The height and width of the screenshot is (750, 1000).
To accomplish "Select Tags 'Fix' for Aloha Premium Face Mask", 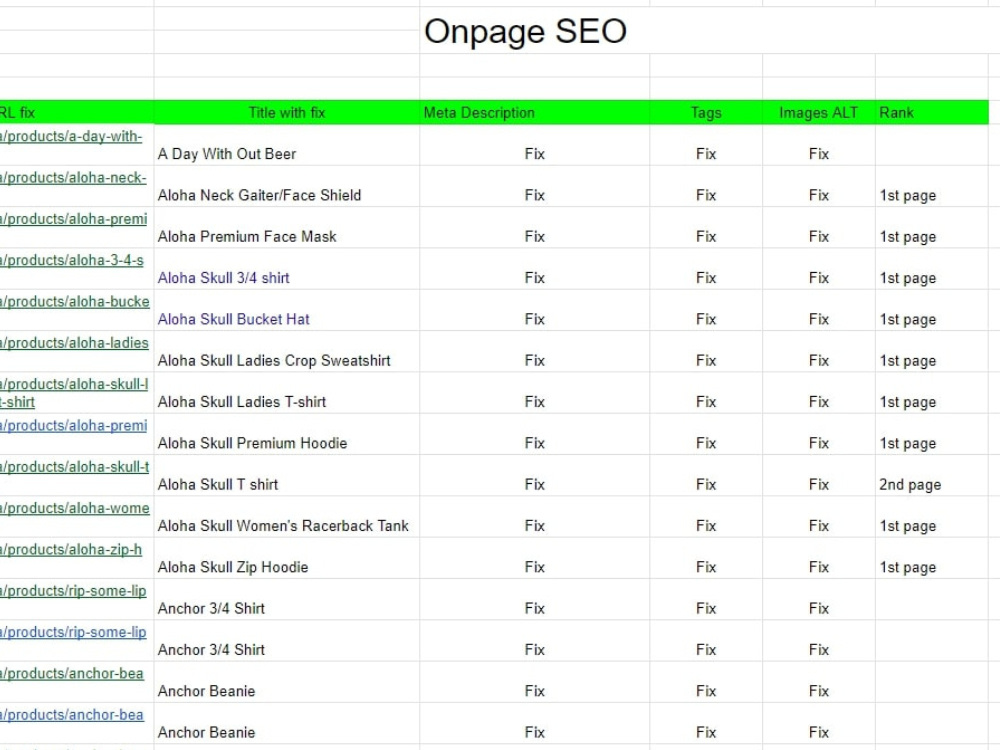I will click(x=706, y=228).
